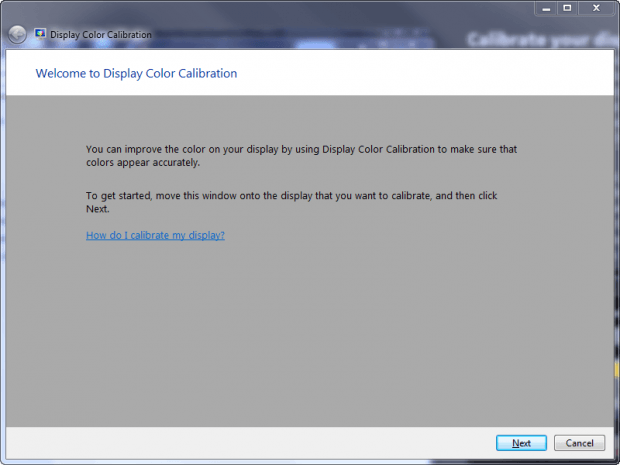
Task: Click the empty gray area below the help link
Action: (310, 332)
